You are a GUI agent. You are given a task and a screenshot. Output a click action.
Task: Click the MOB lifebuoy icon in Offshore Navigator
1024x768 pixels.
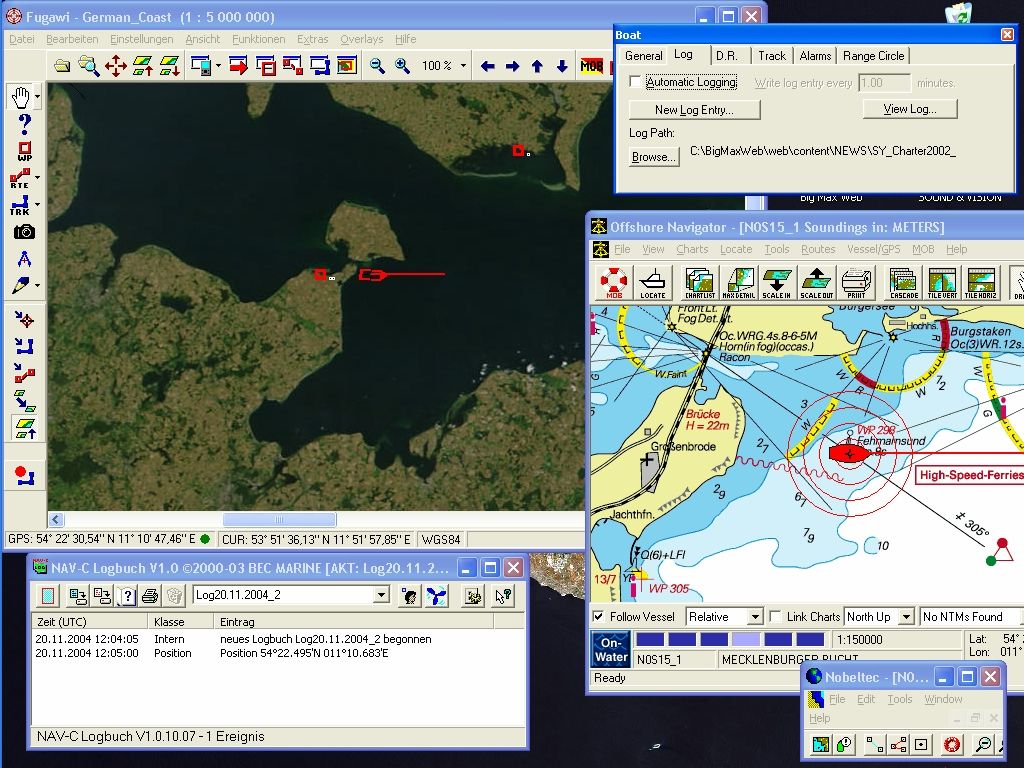613,283
